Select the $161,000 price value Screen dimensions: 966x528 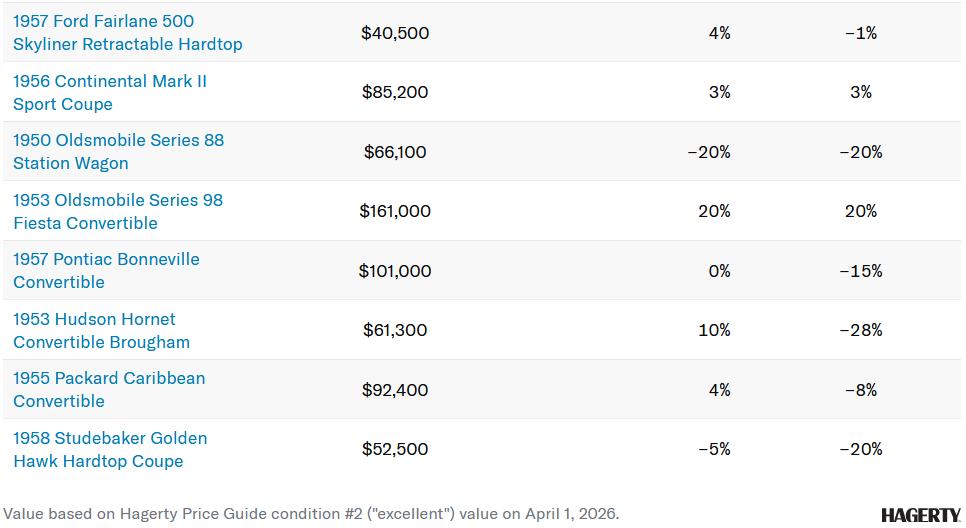click(395, 211)
